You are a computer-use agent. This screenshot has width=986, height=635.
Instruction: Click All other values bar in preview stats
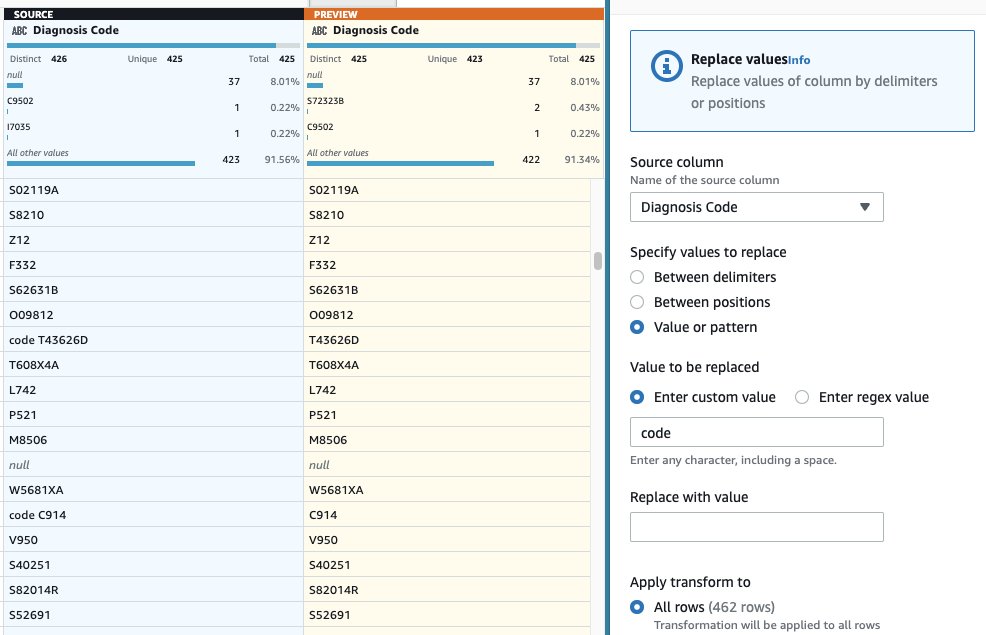(400, 163)
